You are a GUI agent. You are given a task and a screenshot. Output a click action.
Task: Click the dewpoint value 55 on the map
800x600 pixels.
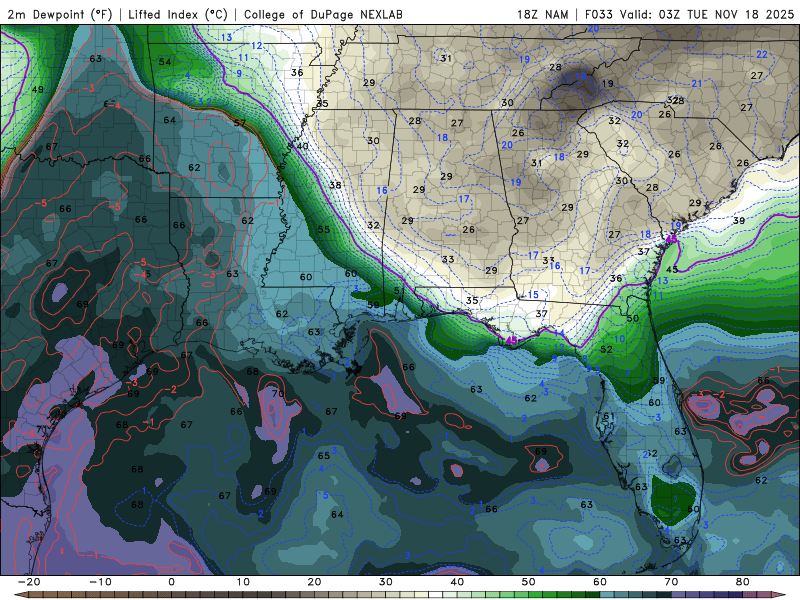323,230
